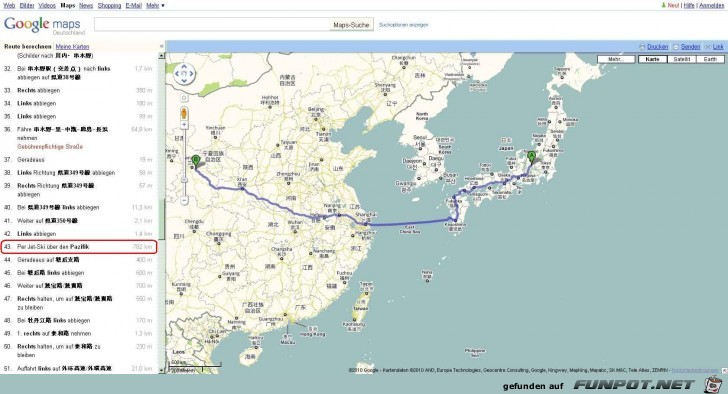Open the Web link in top bar

[9, 6]
